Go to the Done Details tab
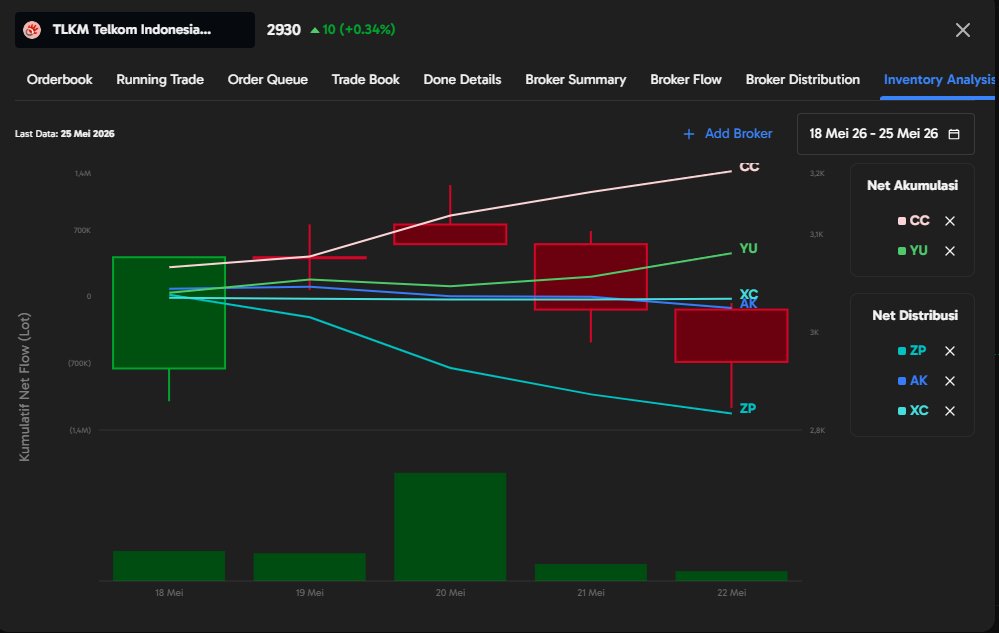 463,80
